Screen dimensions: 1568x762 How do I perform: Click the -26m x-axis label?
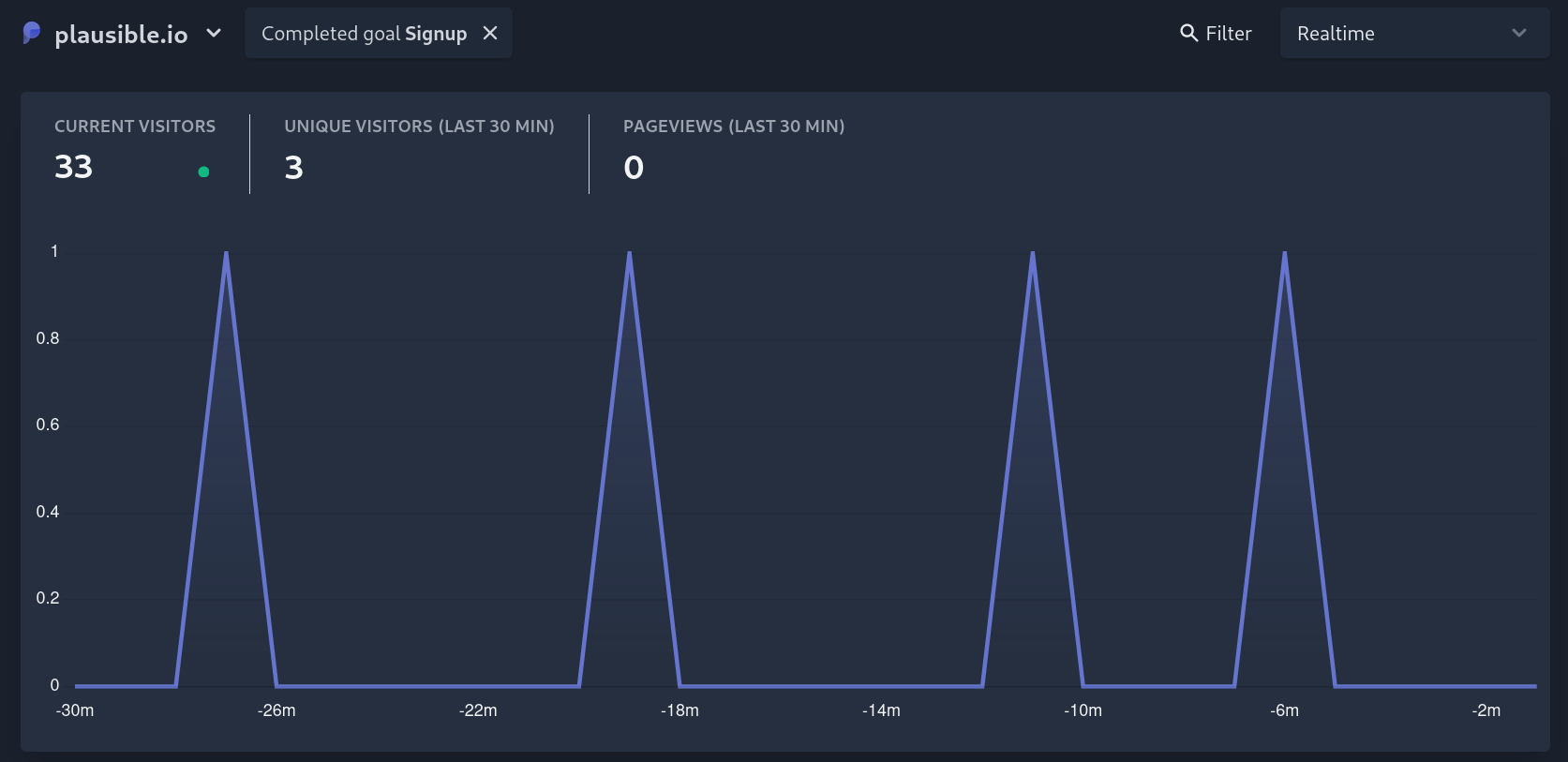(276, 710)
